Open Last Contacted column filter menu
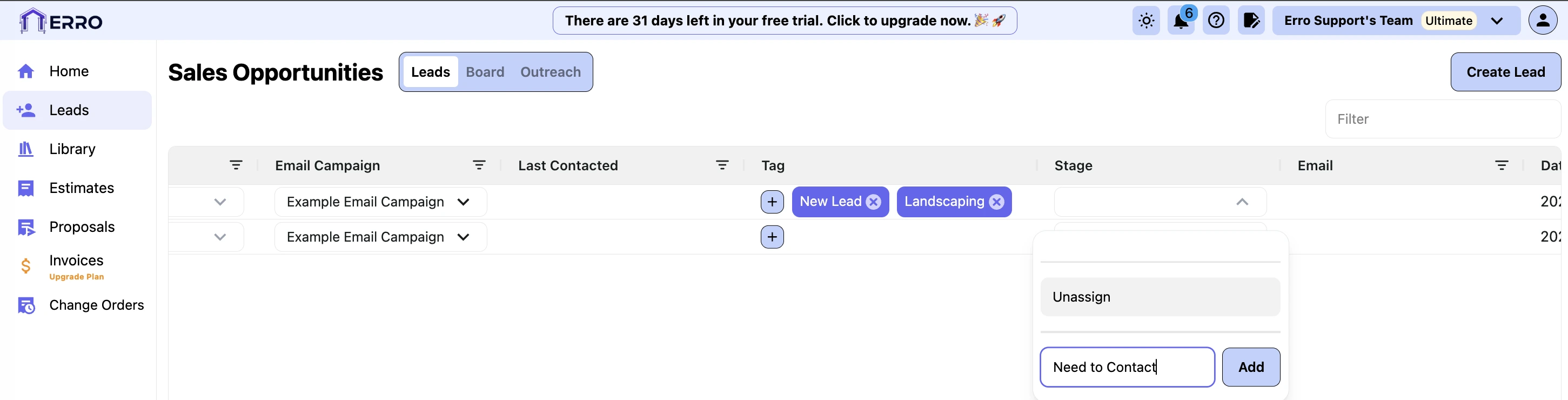This screenshot has width=1568, height=400. click(722, 165)
